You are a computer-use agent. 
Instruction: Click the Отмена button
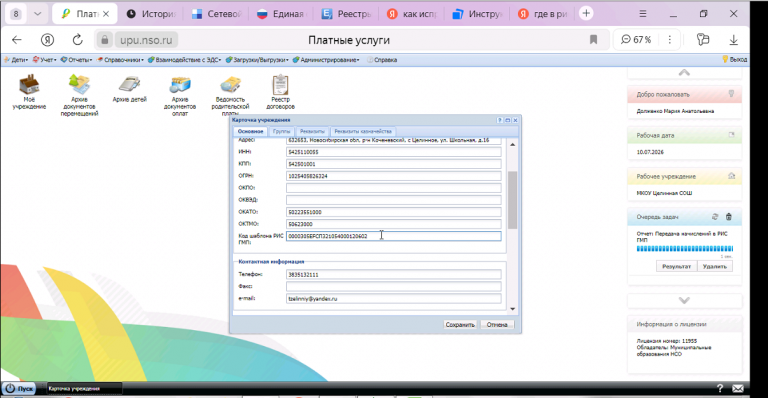pos(497,325)
